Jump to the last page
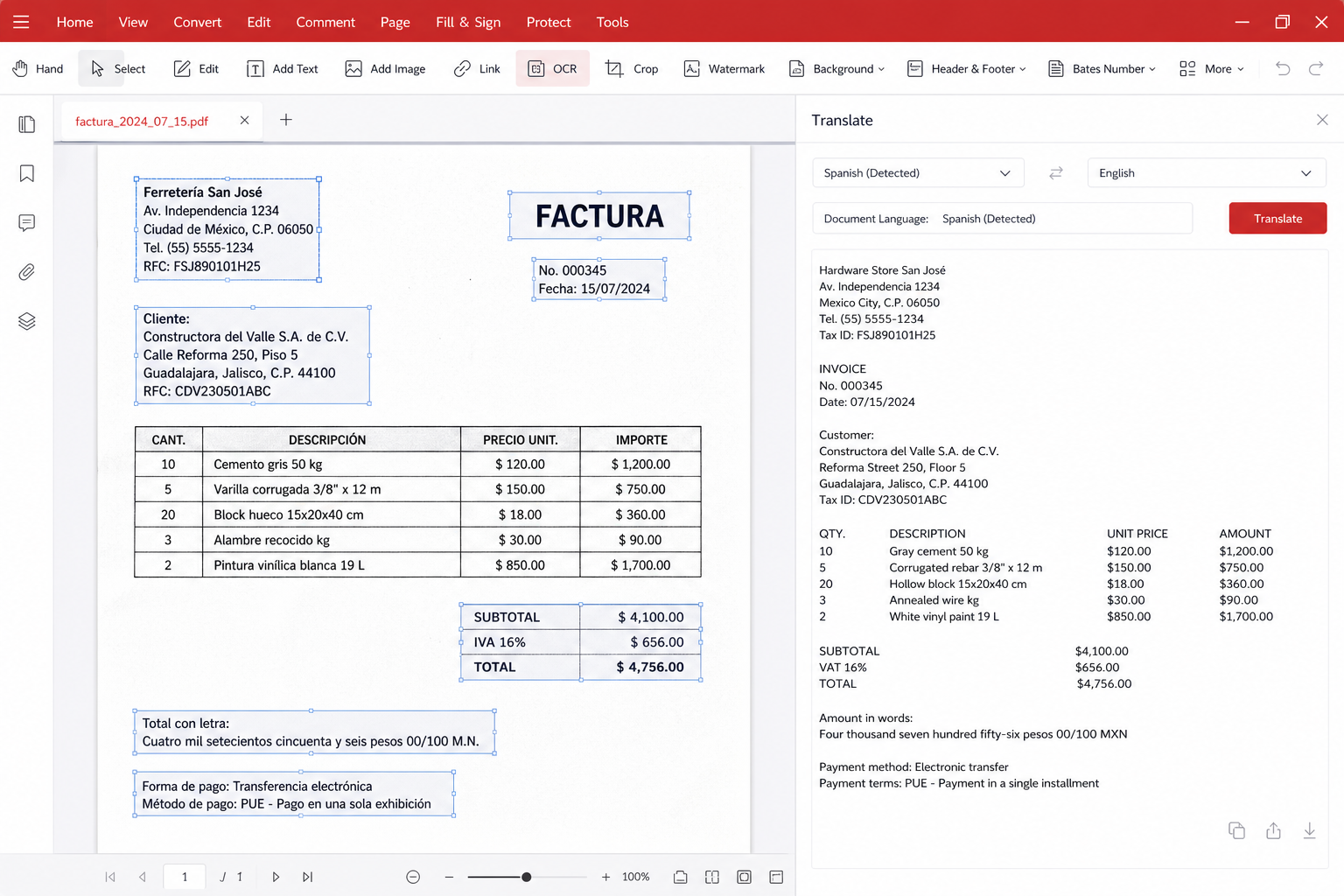Viewport: 1344px width, 896px height. [308, 877]
